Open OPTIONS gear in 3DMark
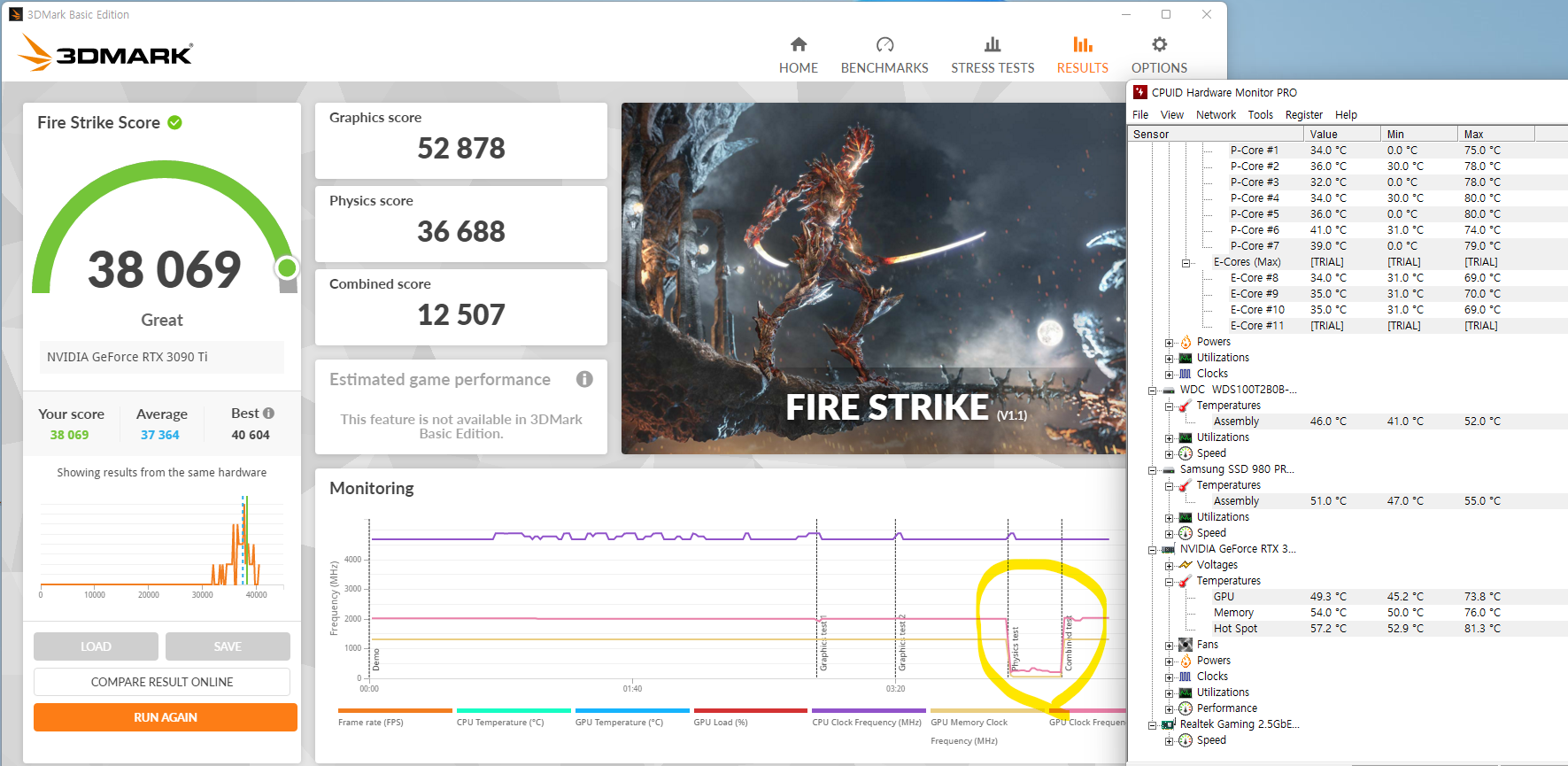Viewport: 1568px width, 766px height. pos(1159,55)
